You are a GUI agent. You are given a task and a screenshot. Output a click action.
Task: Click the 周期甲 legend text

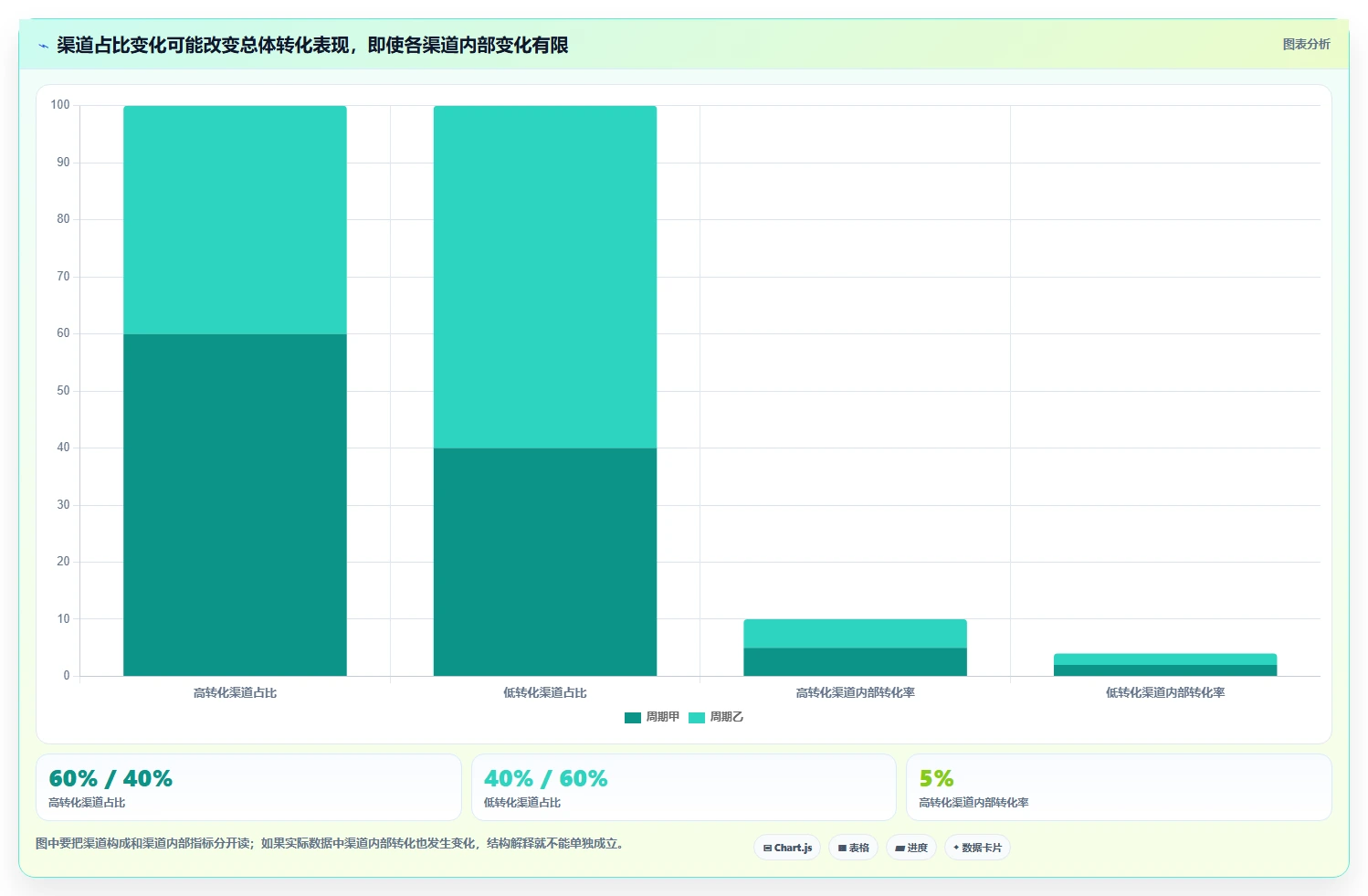point(663,717)
